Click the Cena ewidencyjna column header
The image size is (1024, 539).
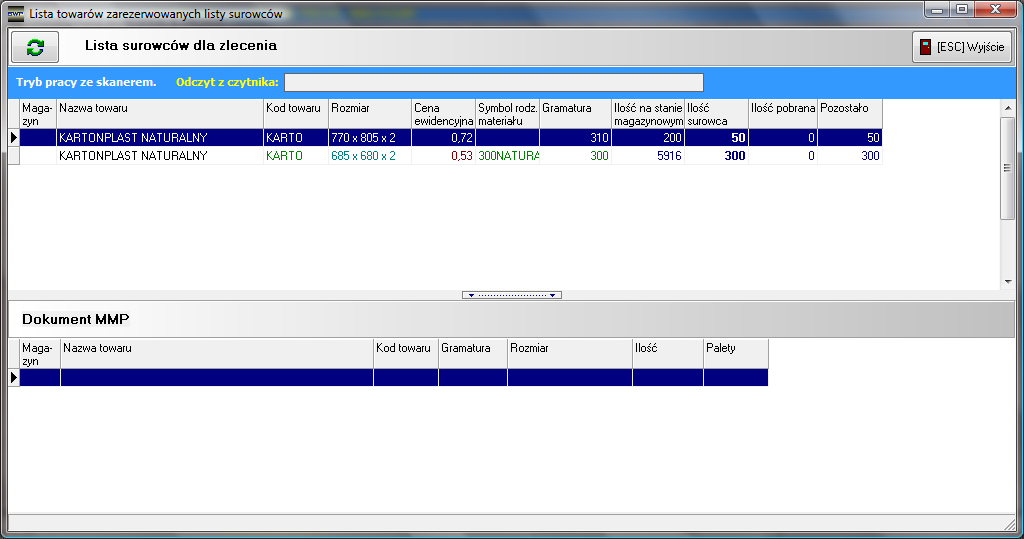pos(442,113)
